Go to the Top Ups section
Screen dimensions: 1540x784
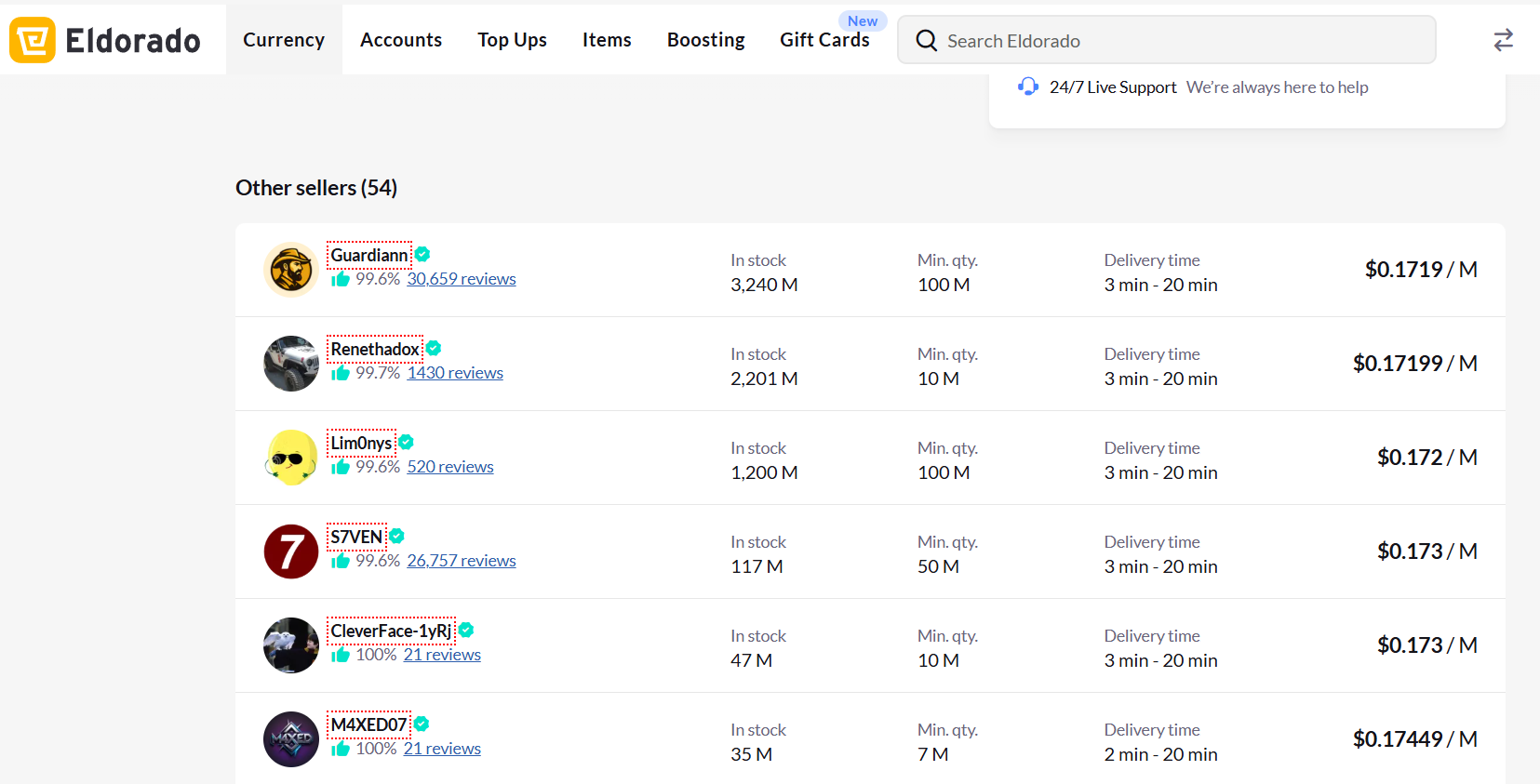pos(512,40)
